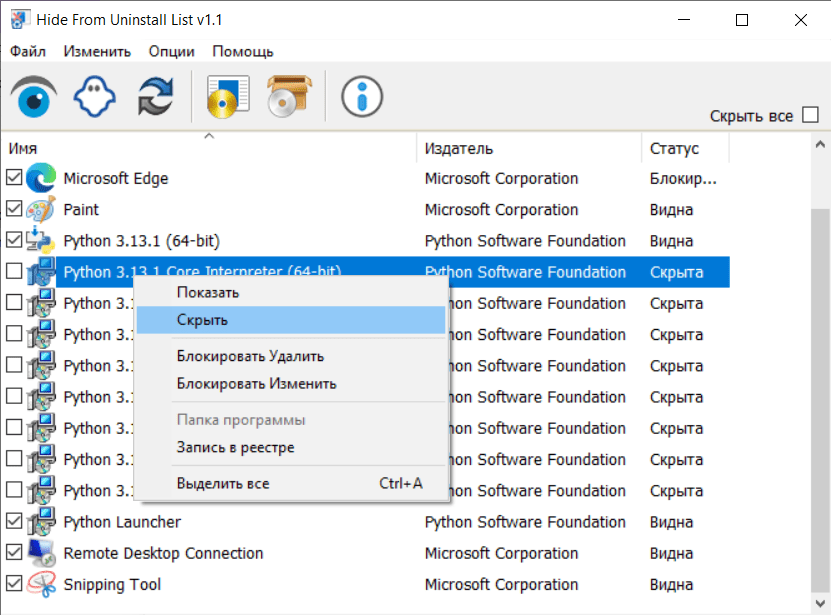Open the blue info icon
Screen dimensions: 831x615
(x=362, y=96)
